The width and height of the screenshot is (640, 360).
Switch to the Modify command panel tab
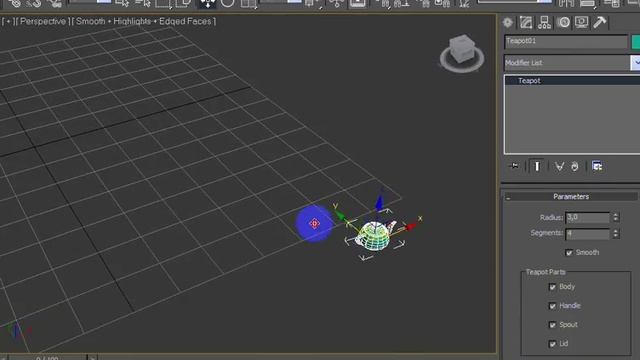[526, 22]
